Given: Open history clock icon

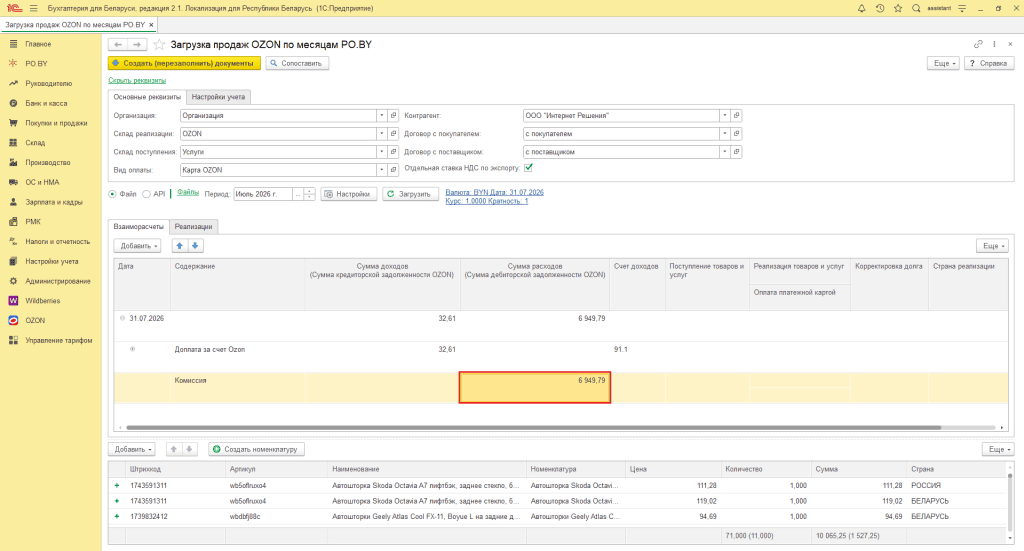Looking at the screenshot, I should (x=880, y=8).
